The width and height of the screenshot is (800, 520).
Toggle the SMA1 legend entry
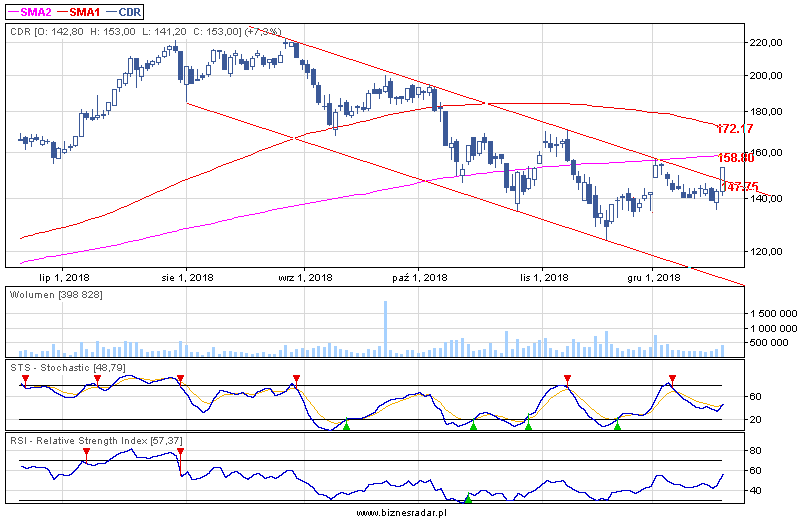82,12
